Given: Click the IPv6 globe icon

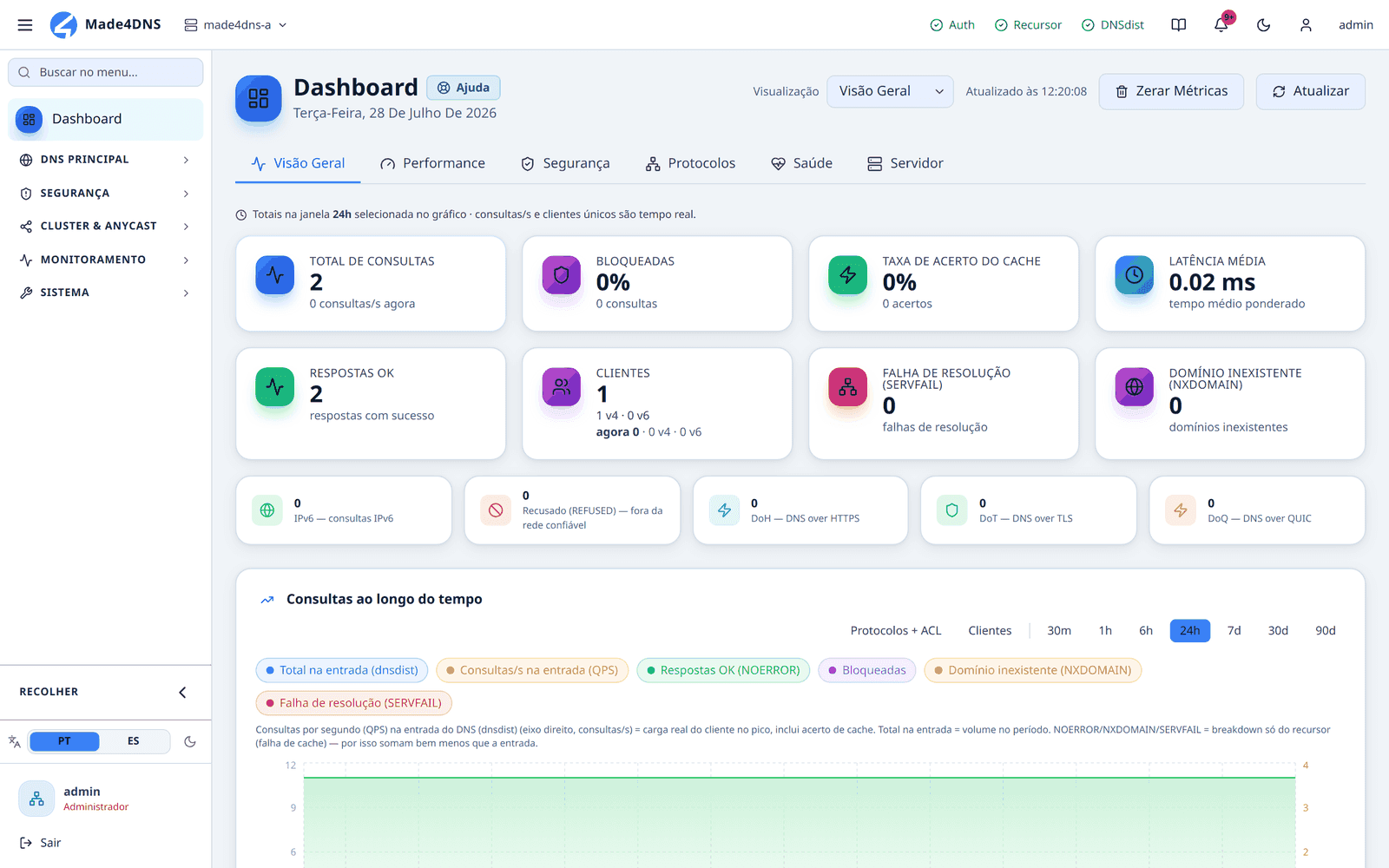Looking at the screenshot, I should click(267, 510).
